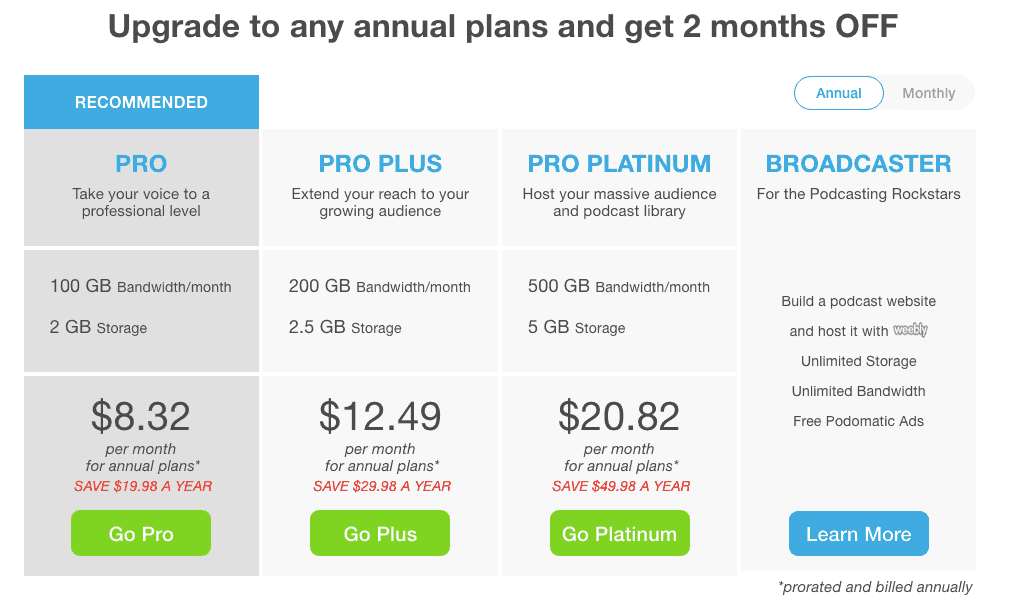Click the green Go Plus button
The width and height of the screenshot is (1017, 602).
point(380,533)
